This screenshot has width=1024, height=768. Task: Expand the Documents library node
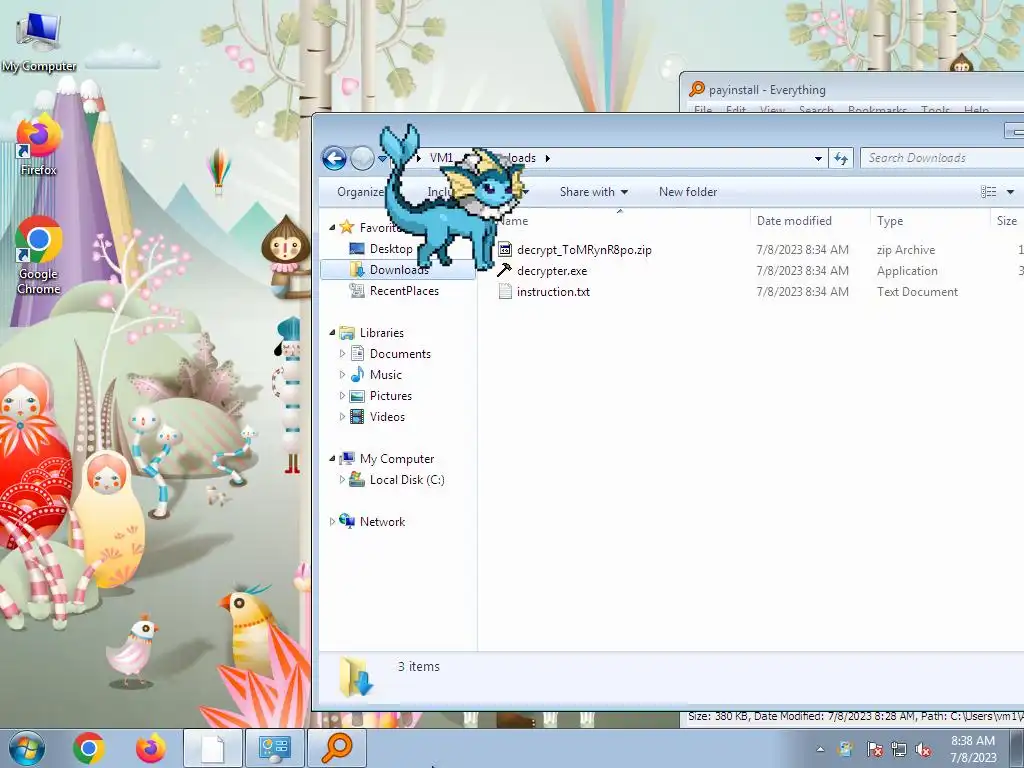(x=342, y=353)
